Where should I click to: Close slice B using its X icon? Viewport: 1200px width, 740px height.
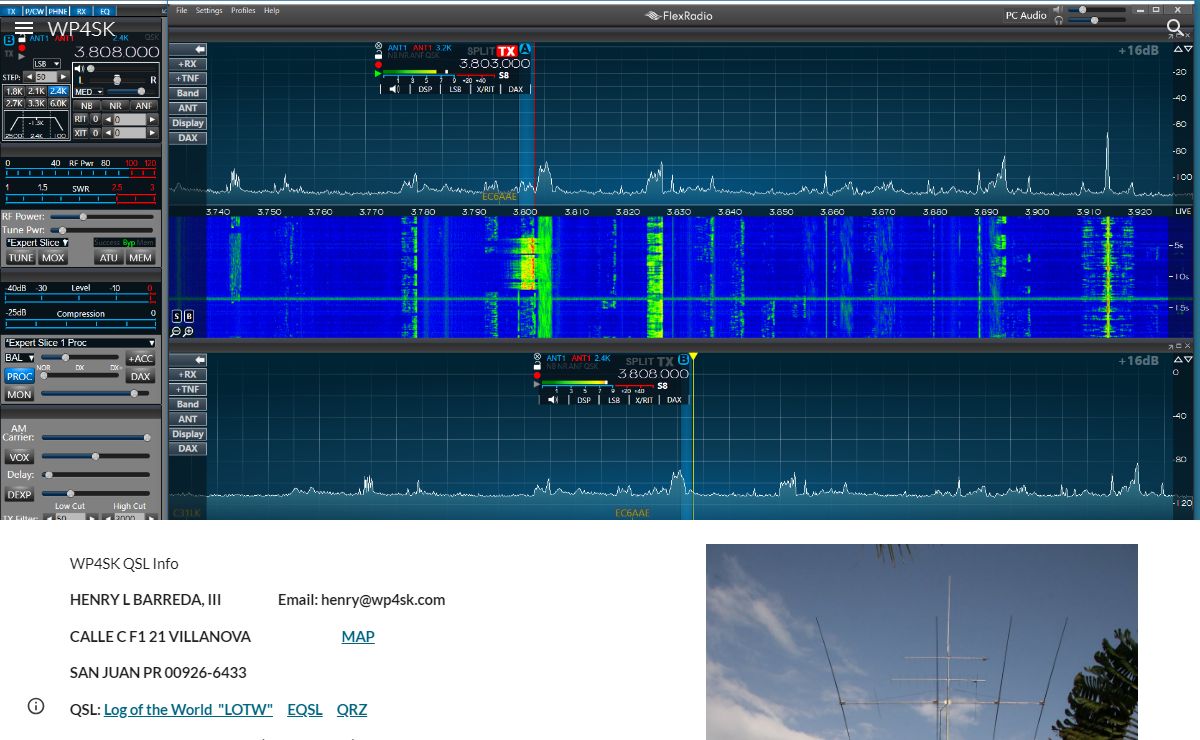[537, 357]
